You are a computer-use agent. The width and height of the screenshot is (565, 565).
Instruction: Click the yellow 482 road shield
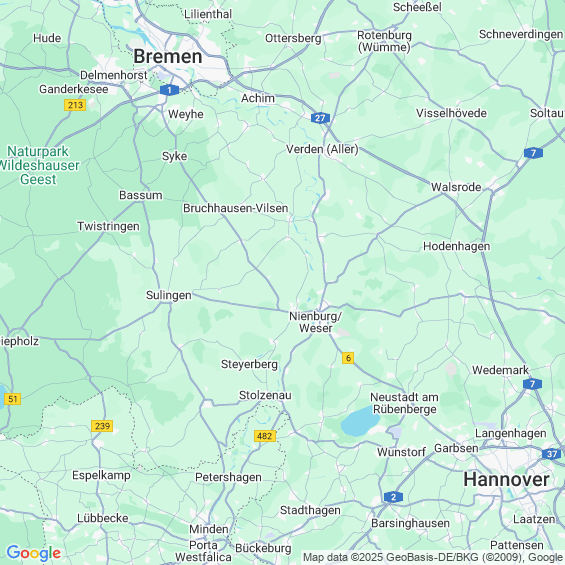point(265,436)
